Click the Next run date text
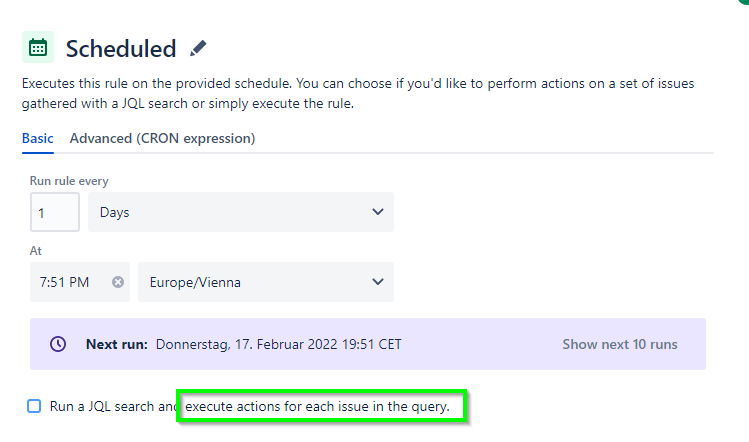Image resolution: width=749 pixels, height=442 pixels. coord(279,344)
